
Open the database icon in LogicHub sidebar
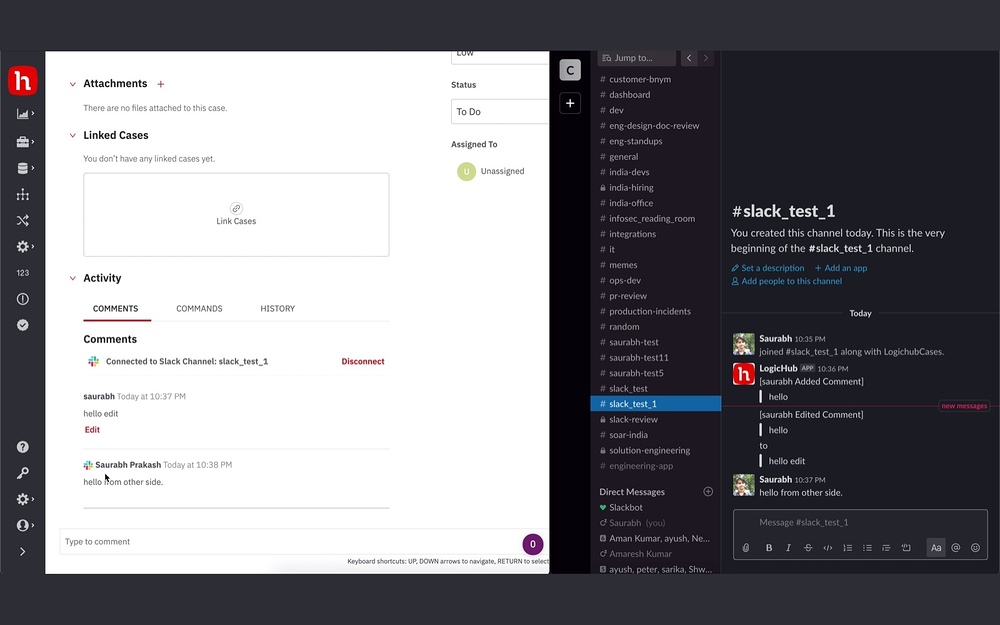[22, 168]
